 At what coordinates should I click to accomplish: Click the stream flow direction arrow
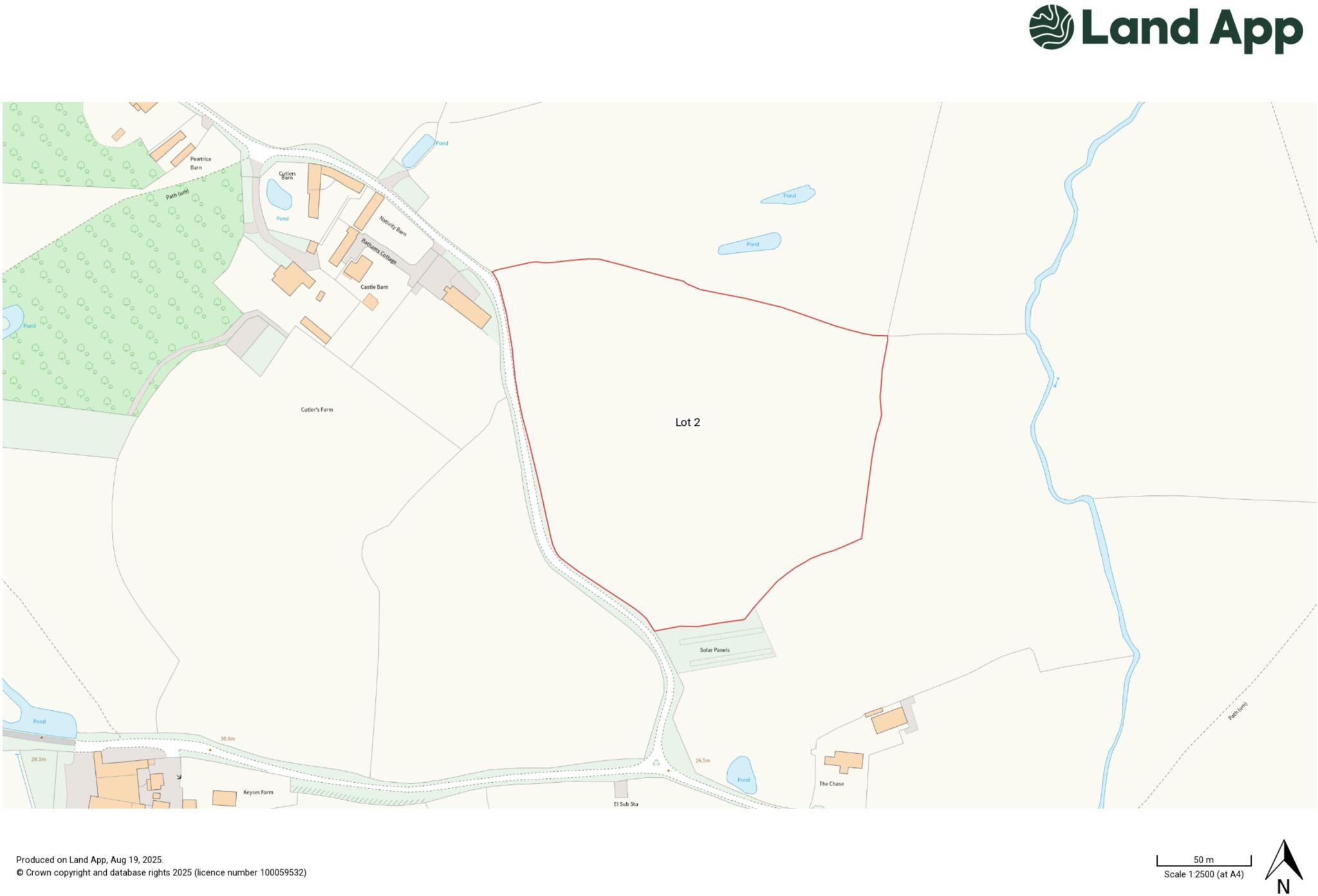[1056, 382]
